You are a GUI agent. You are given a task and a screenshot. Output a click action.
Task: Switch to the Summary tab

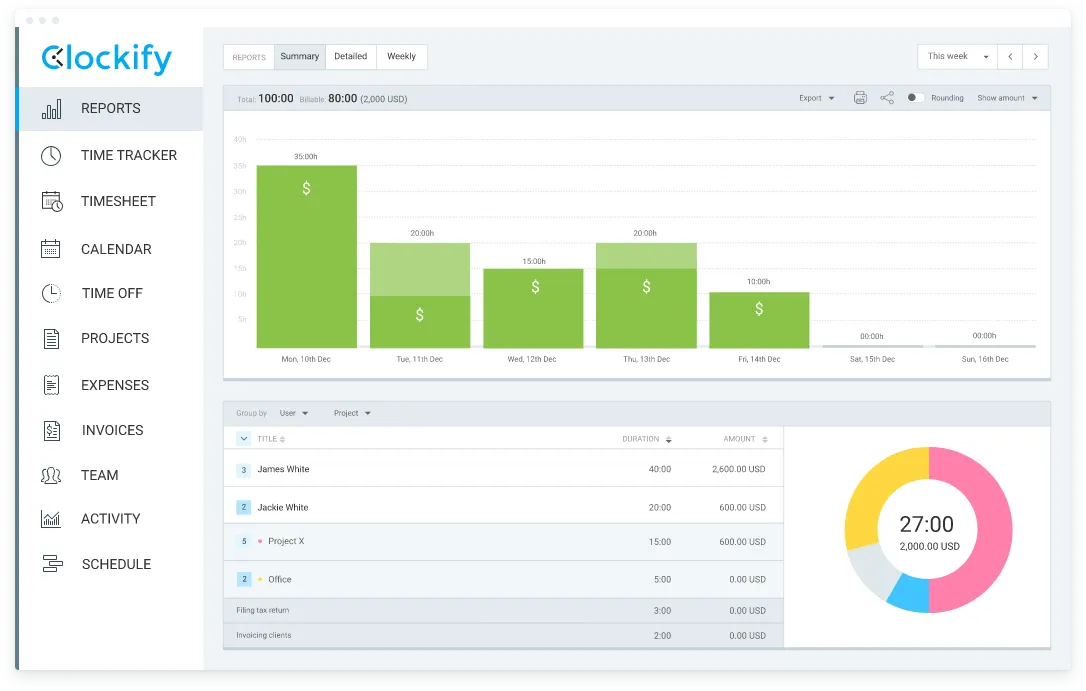pos(300,57)
